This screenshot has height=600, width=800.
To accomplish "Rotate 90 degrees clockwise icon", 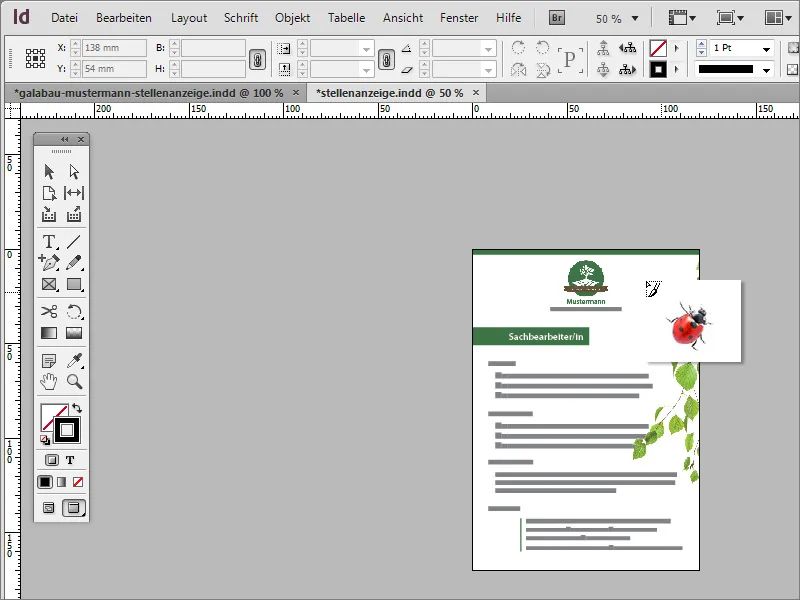I will (x=518, y=47).
